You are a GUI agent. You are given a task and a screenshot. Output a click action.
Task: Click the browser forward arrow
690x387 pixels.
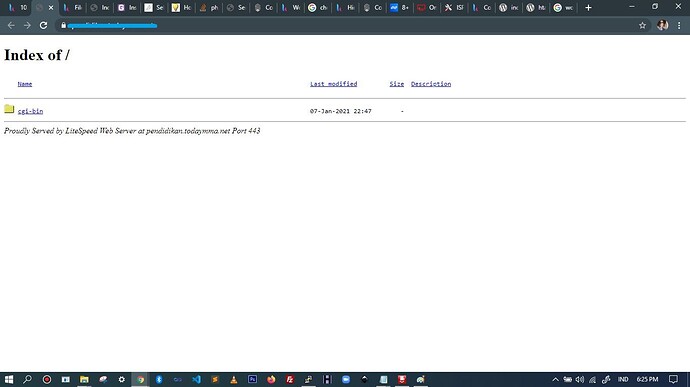27,26
